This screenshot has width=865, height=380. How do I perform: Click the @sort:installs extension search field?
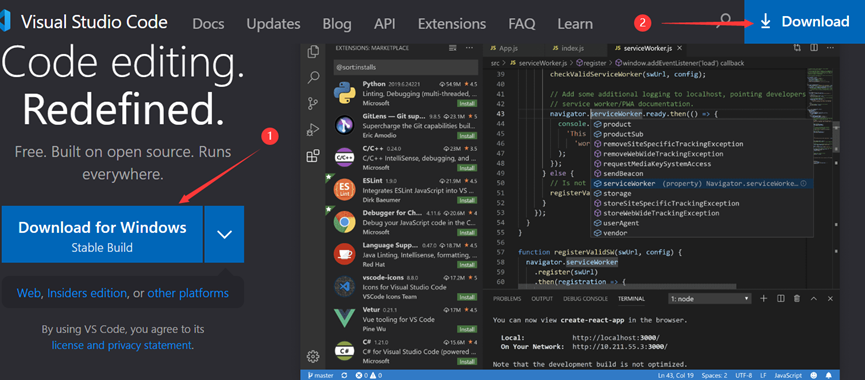pyautogui.click(x=405, y=67)
